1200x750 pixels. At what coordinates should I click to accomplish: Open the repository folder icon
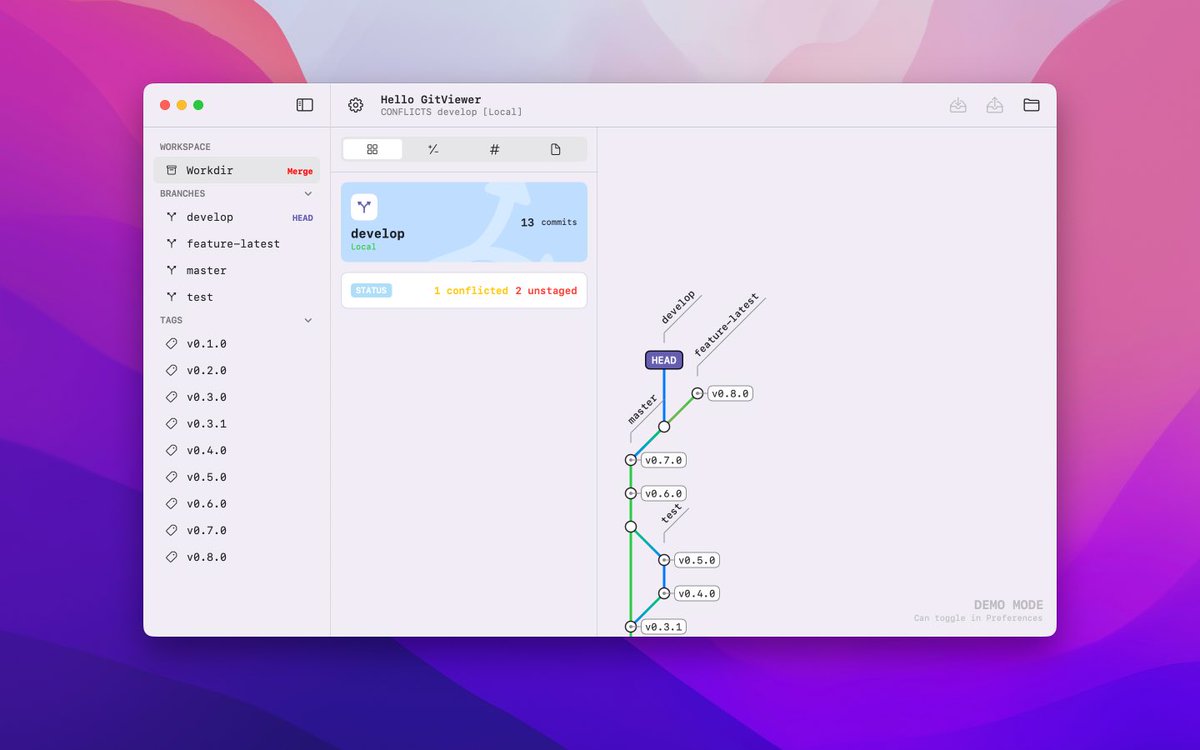pos(1031,104)
